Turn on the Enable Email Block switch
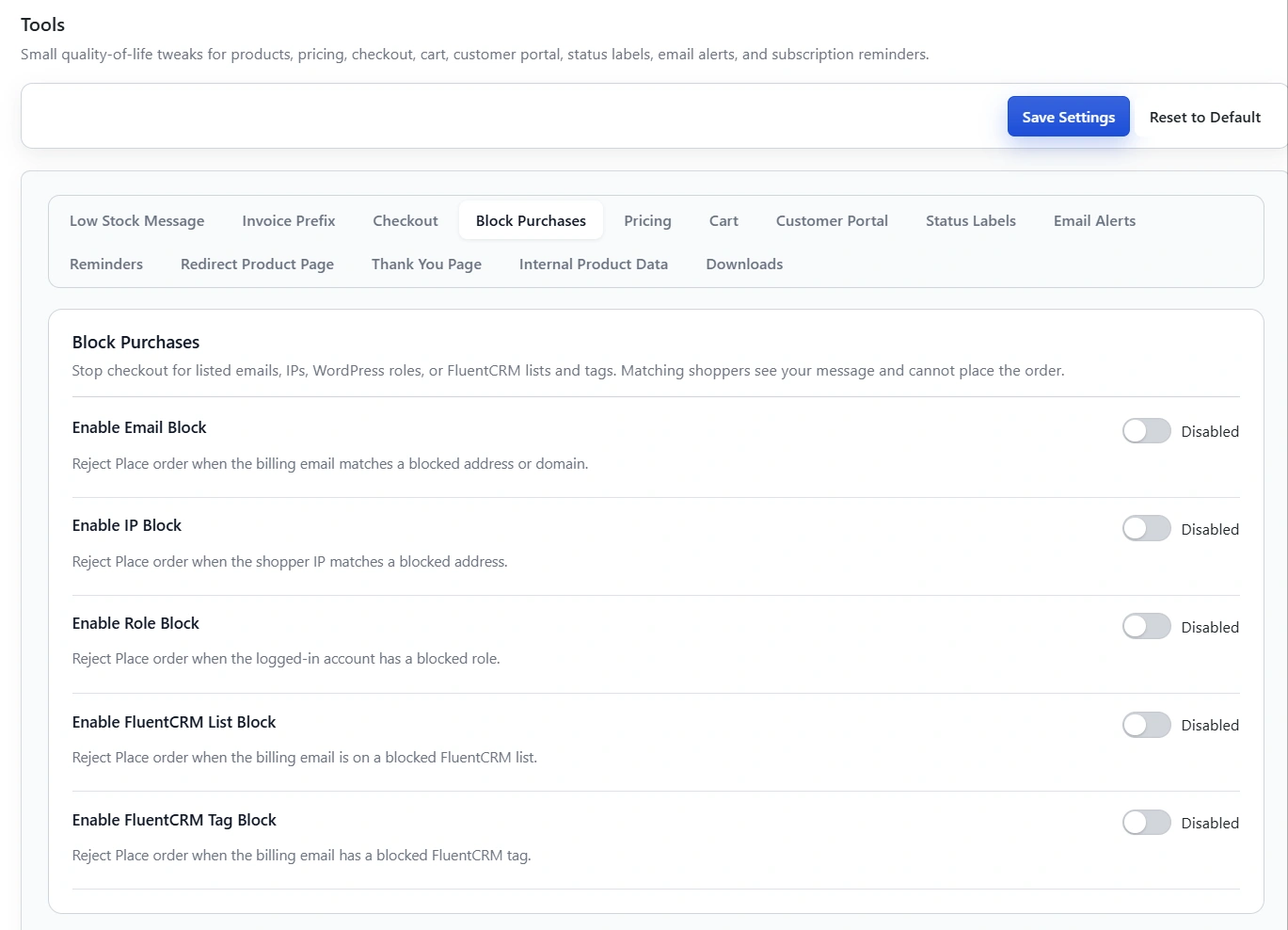The width and height of the screenshot is (1288, 930). [1146, 431]
